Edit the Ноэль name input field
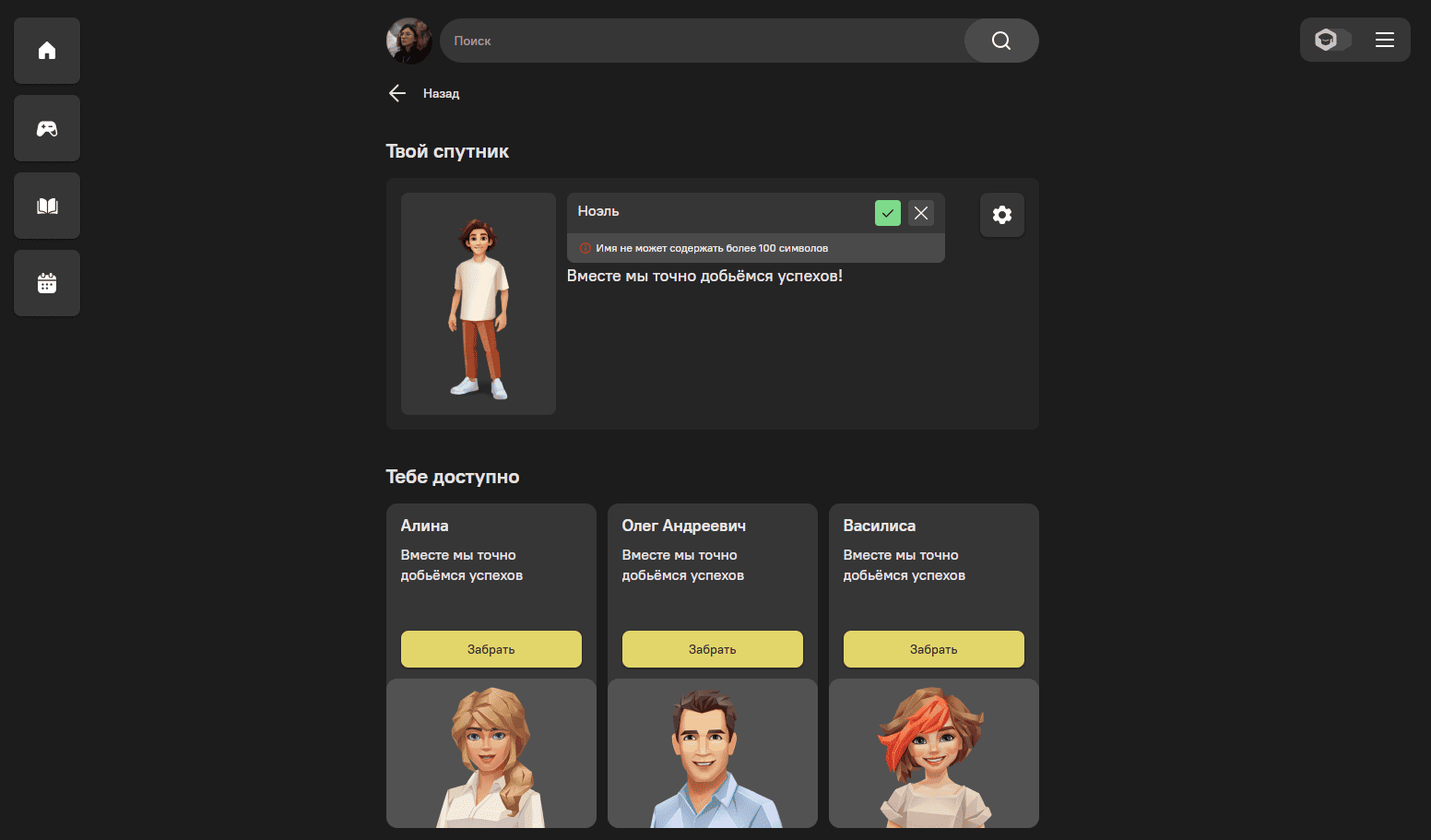Screen dimensions: 1431x840 click(x=719, y=212)
